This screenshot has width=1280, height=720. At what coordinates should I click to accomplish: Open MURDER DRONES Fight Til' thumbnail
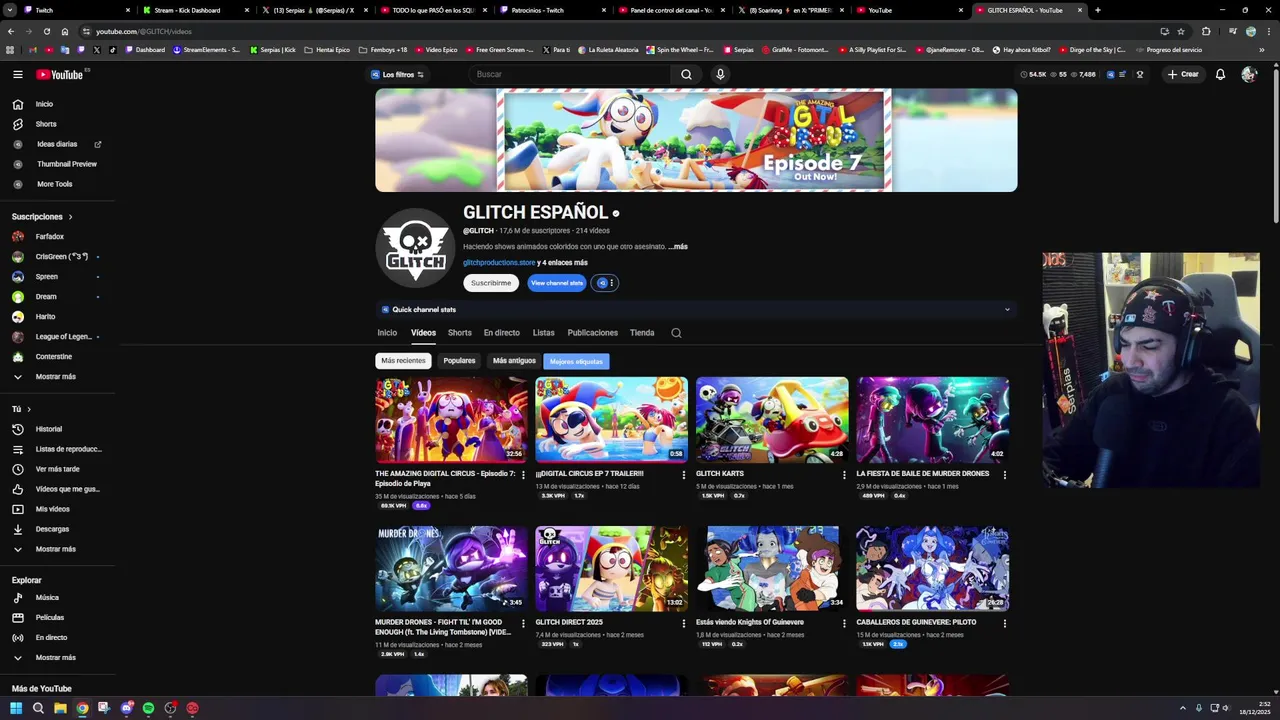[451, 569]
